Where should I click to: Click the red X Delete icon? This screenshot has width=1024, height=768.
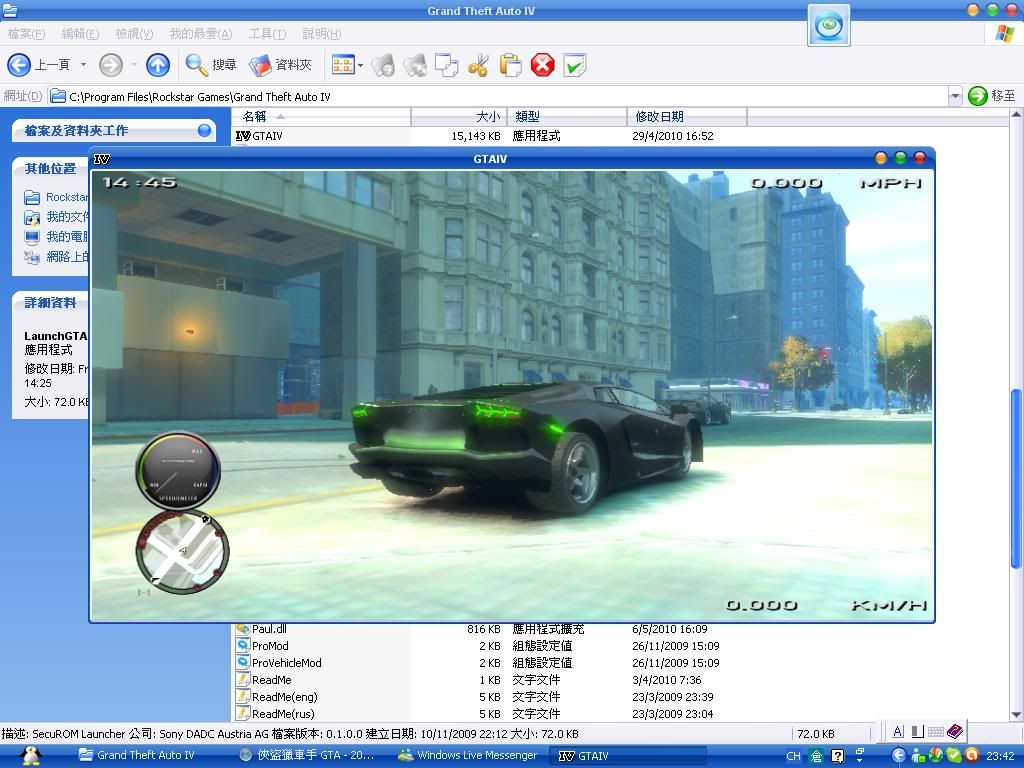[x=542, y=66]
